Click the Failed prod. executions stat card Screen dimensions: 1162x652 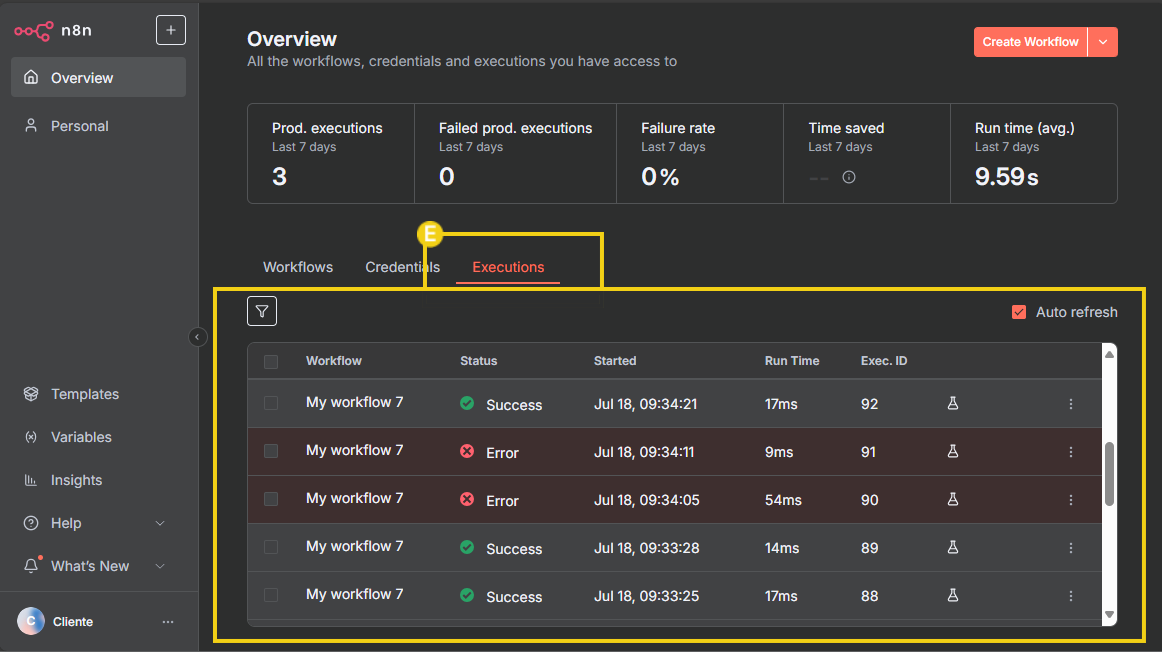point(515,153)
